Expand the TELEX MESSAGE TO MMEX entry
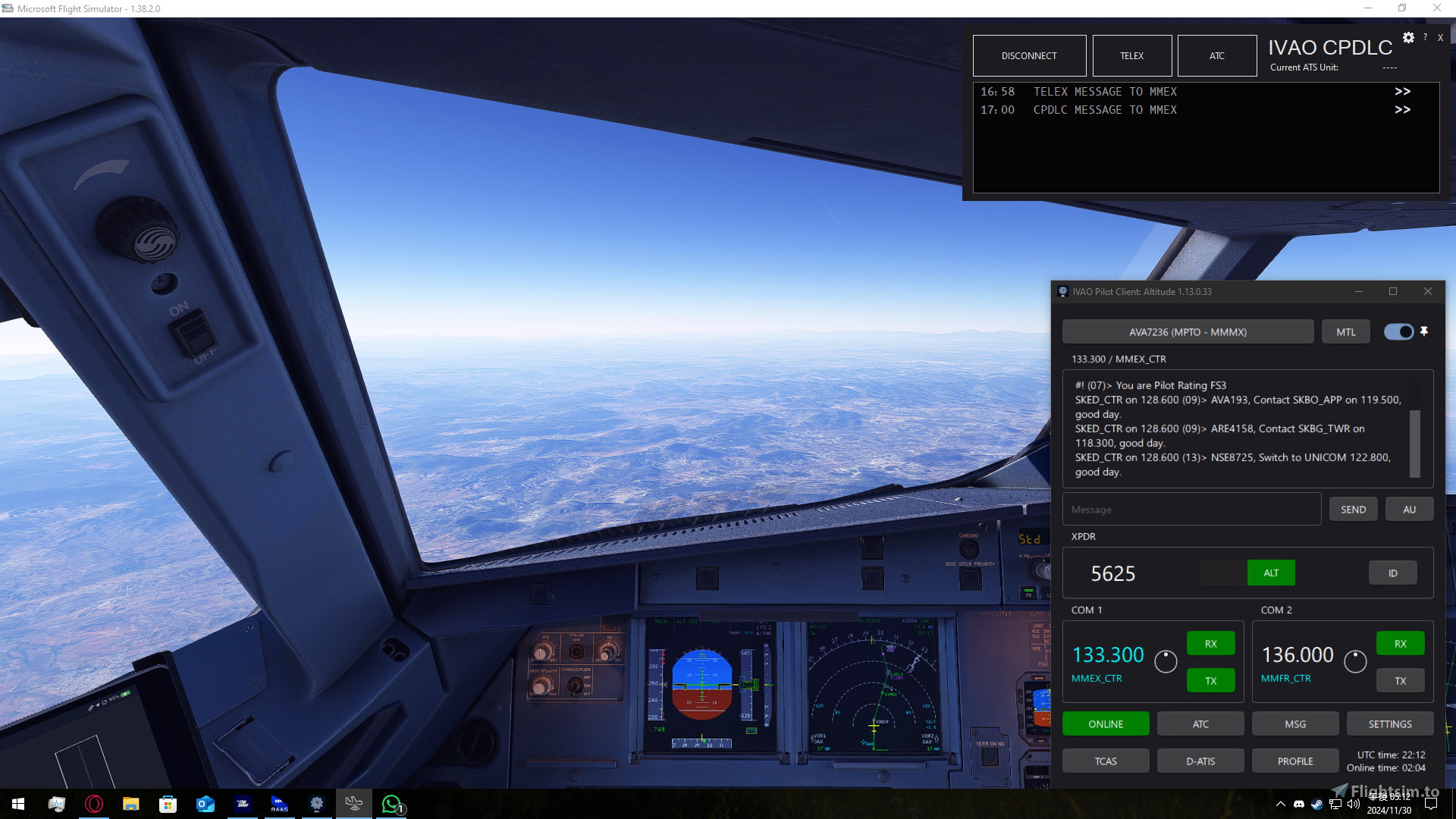Viewport: 1456px width, 819px height. point(1403,91)
